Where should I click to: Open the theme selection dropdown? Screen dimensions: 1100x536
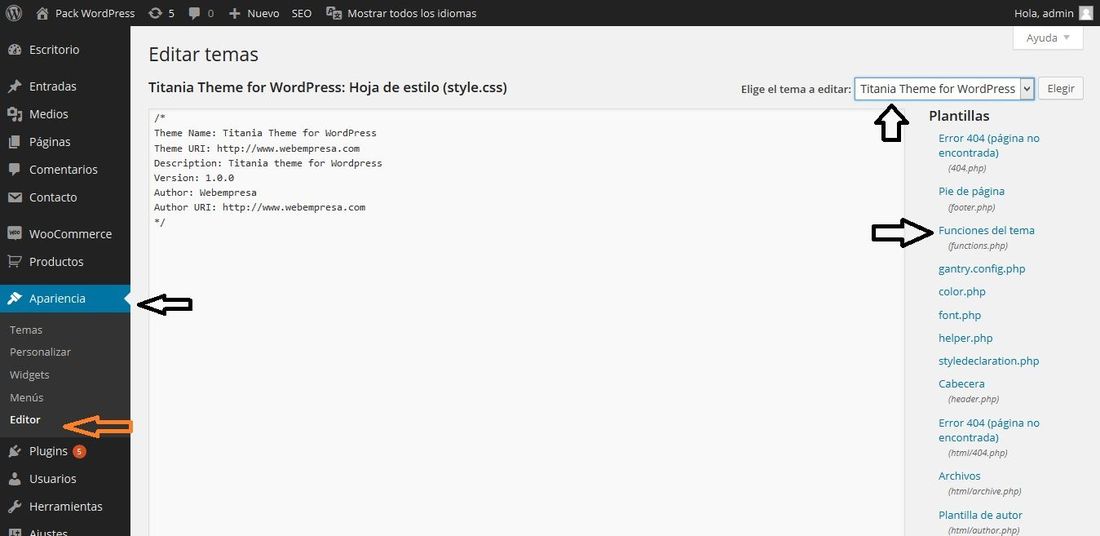[x=944, y=89]
